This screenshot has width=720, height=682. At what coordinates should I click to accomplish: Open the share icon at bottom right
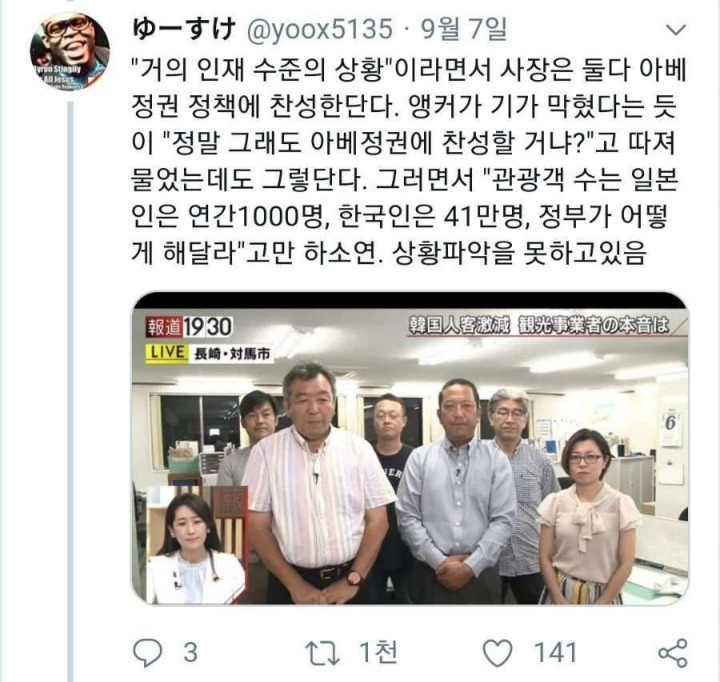point(673,653)
